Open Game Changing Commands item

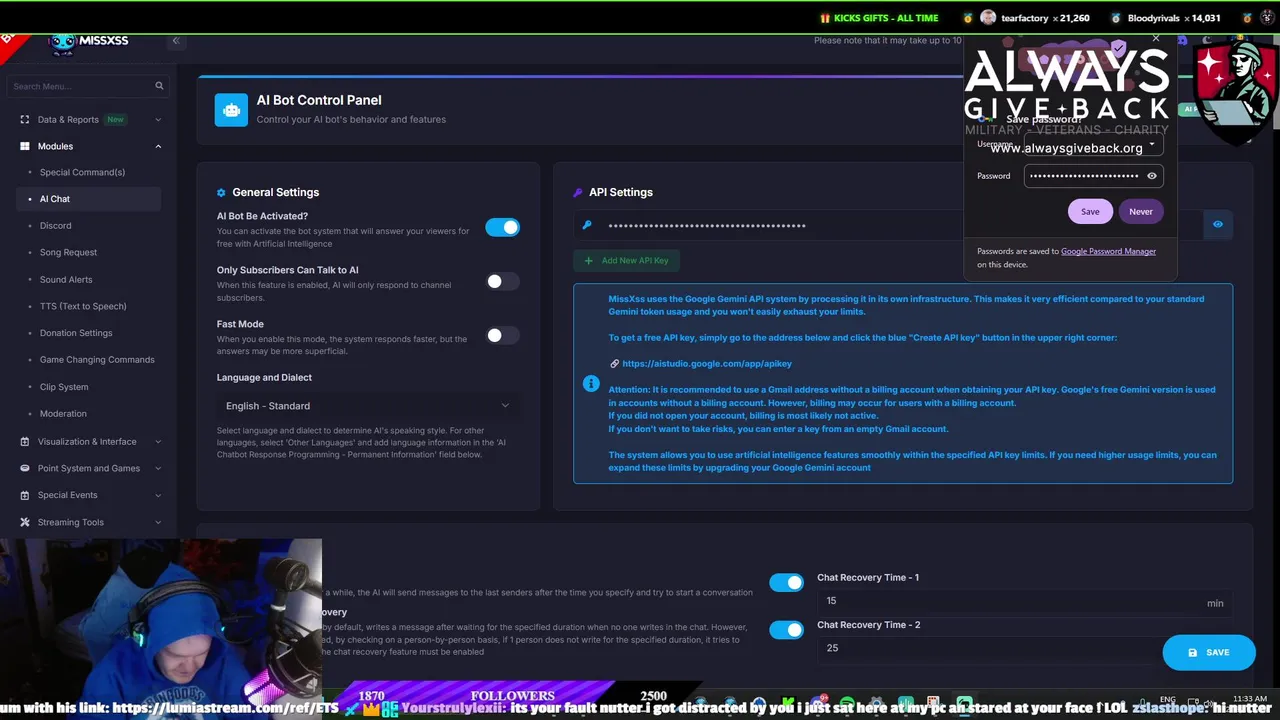tap(97, 360)
